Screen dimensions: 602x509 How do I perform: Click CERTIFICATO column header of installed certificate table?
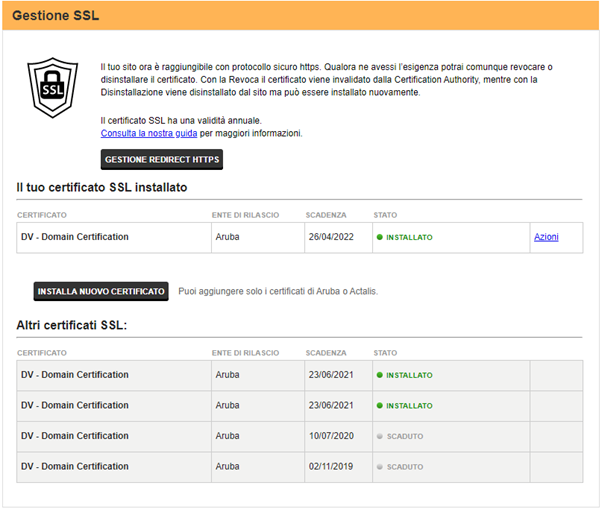[x=42, y=215]
